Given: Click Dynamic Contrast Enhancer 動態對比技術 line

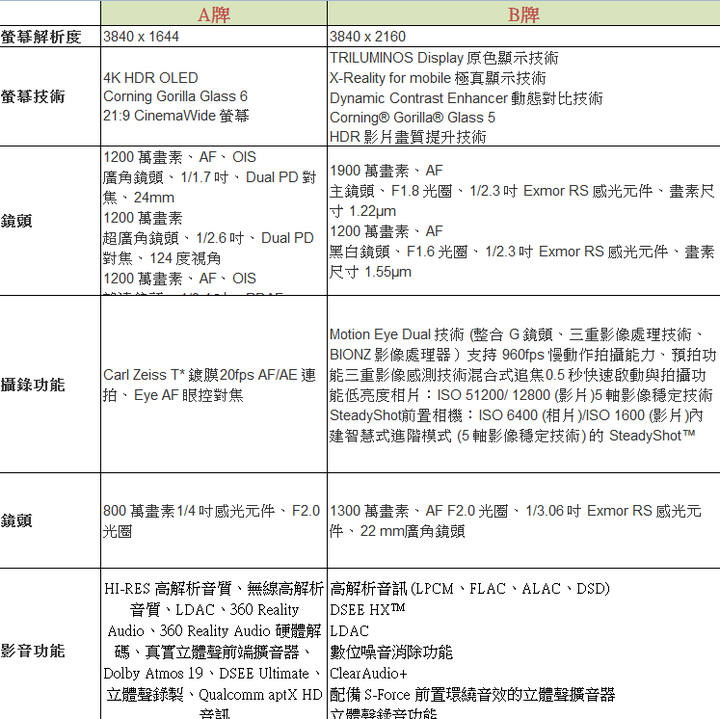Looking at the screenshot, I should pyautogui.click(x=466, y=98).
